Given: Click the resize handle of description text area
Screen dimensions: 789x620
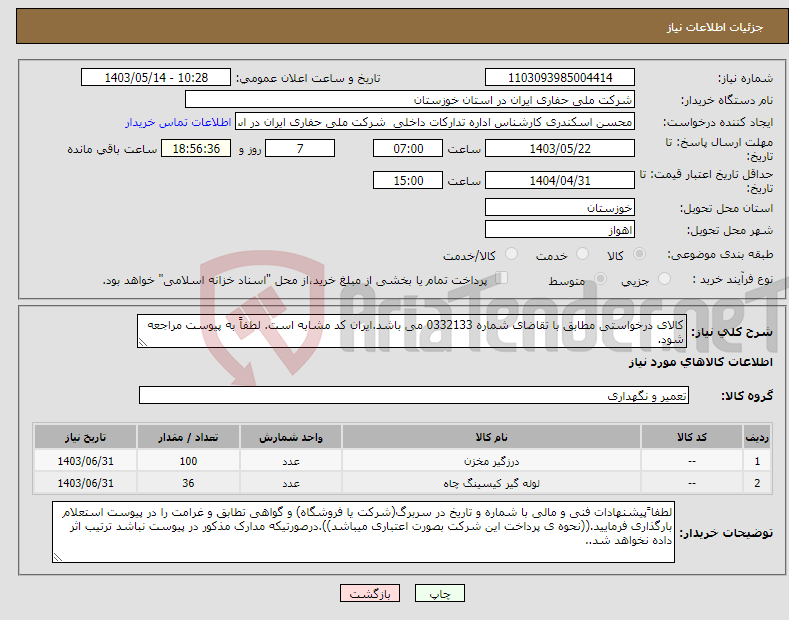Looking at the screenshot, I should pyautogui.click(x=142, y=342).
